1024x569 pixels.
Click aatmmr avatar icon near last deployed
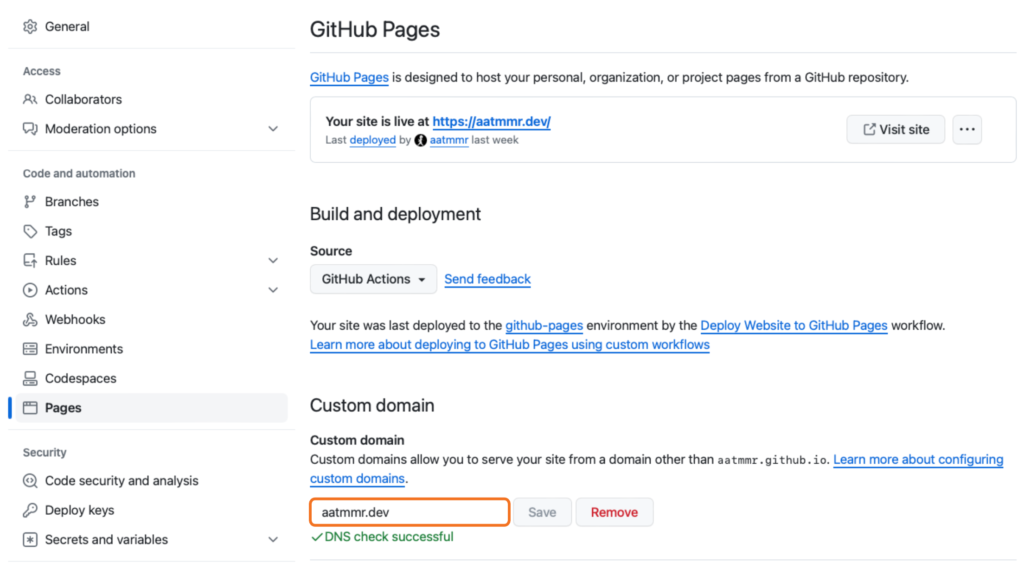(421, 140)
